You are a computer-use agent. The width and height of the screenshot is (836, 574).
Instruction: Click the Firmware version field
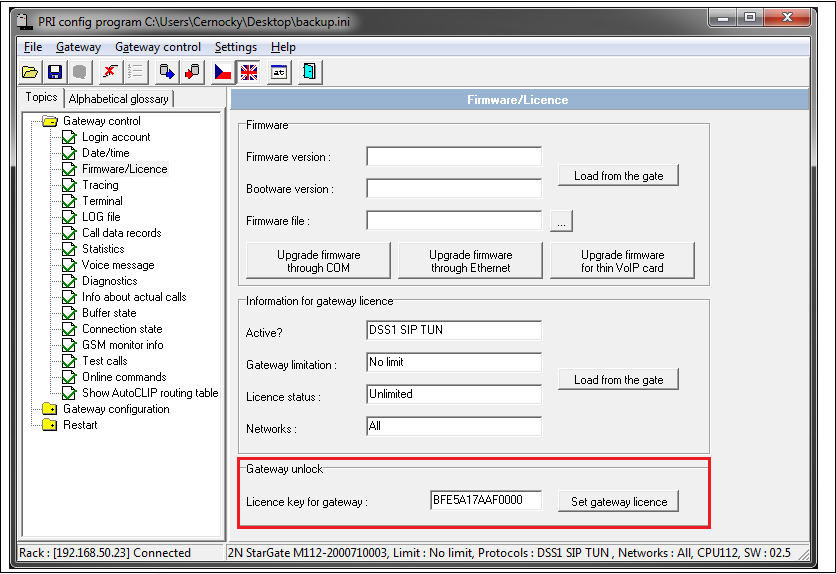click(x=454, y=157)
